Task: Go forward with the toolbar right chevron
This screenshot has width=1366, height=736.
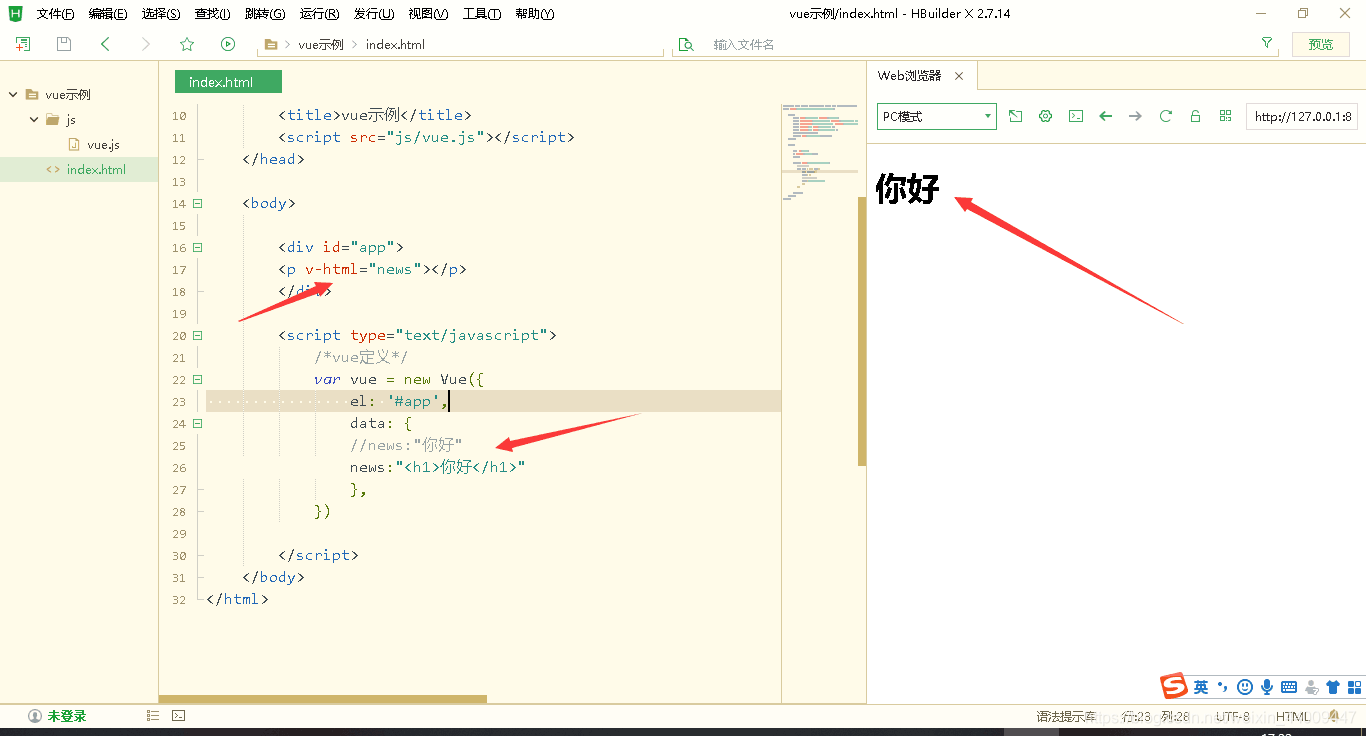Action: 146,44
